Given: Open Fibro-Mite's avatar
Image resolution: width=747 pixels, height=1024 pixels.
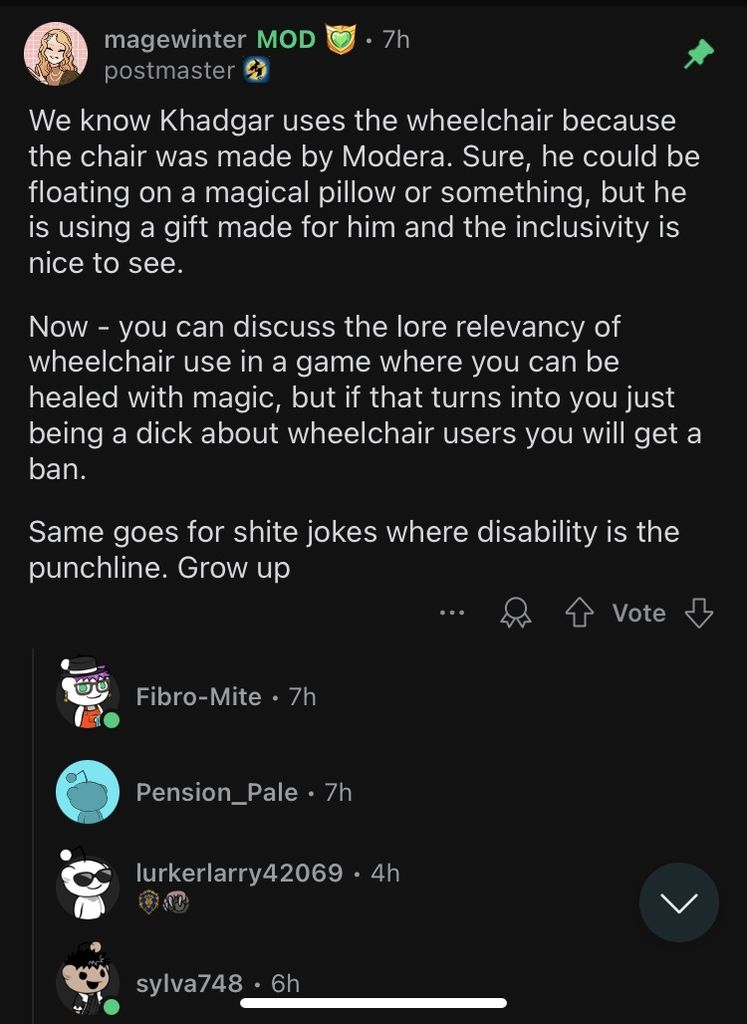Looking at the screenshot, I should [x=87, y=692].
